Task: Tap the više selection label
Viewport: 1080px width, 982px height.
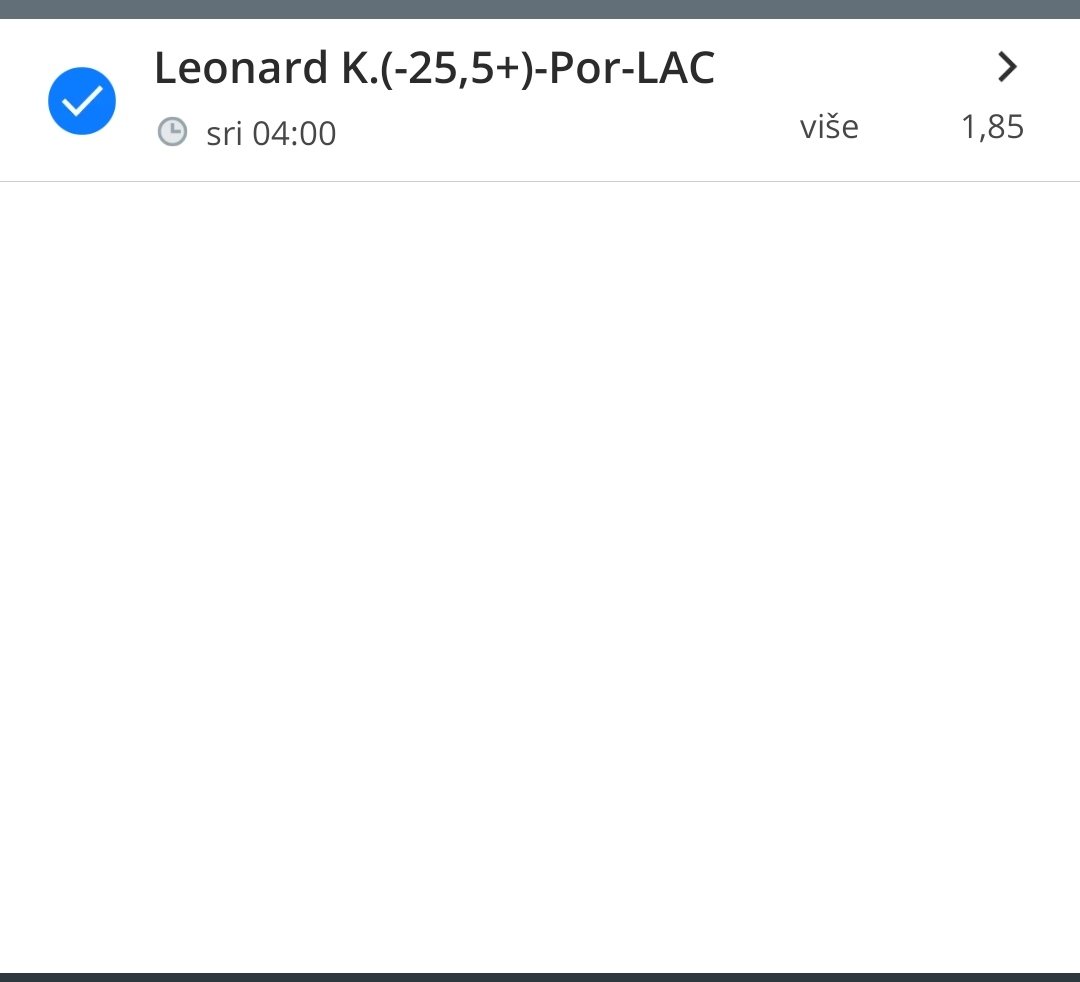Action: (x=829, y=127)
